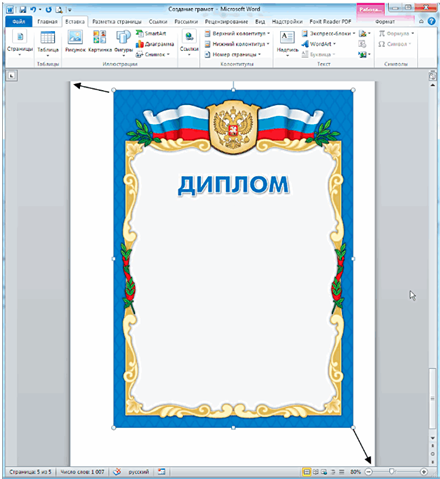Click the Рисунок (Picture) insert icon

click(75, 41)
